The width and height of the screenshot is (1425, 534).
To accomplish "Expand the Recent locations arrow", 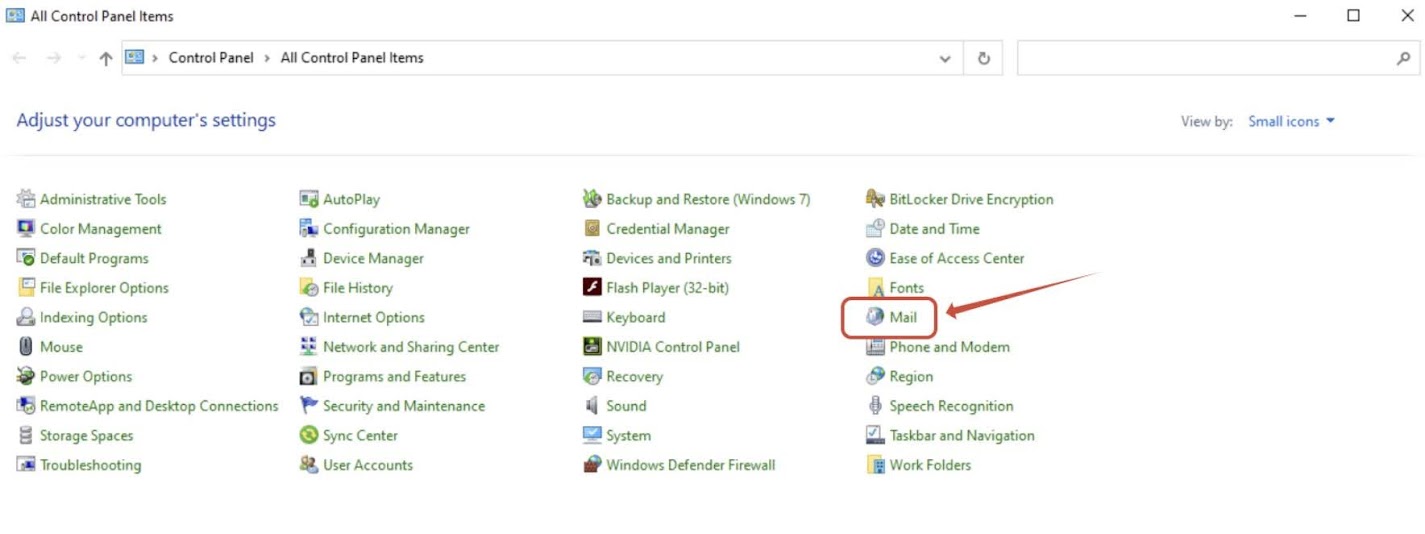I will click(81, 58).
